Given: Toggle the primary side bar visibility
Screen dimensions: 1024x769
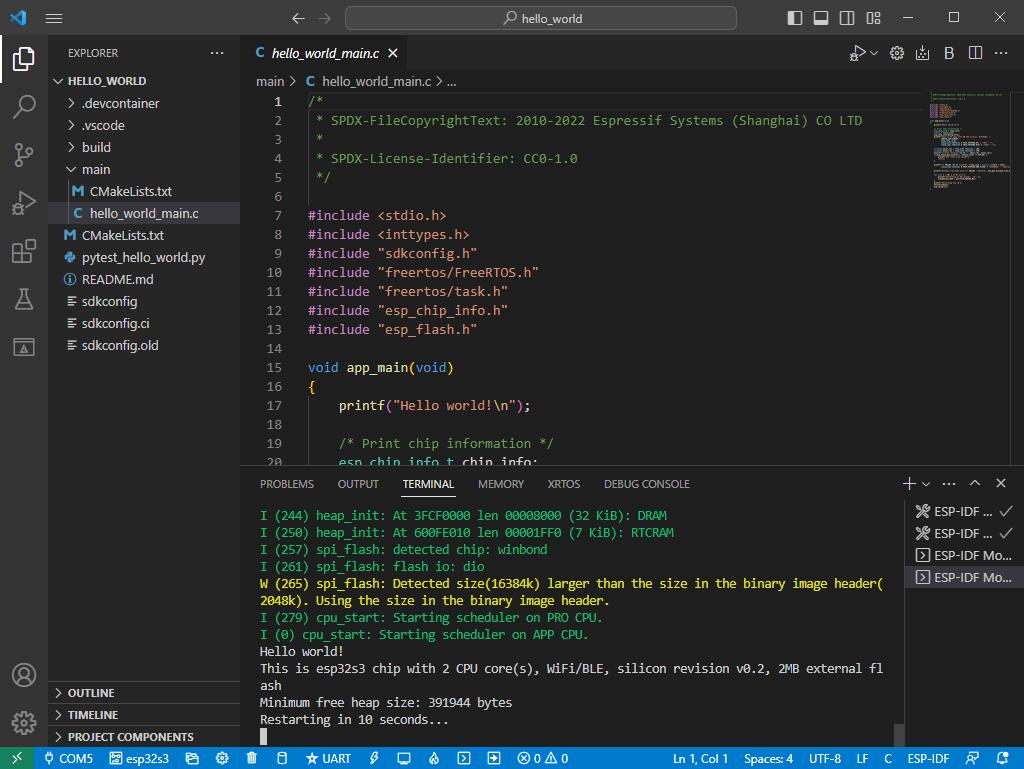Looking at the screenshot, I should click(795, 18).
